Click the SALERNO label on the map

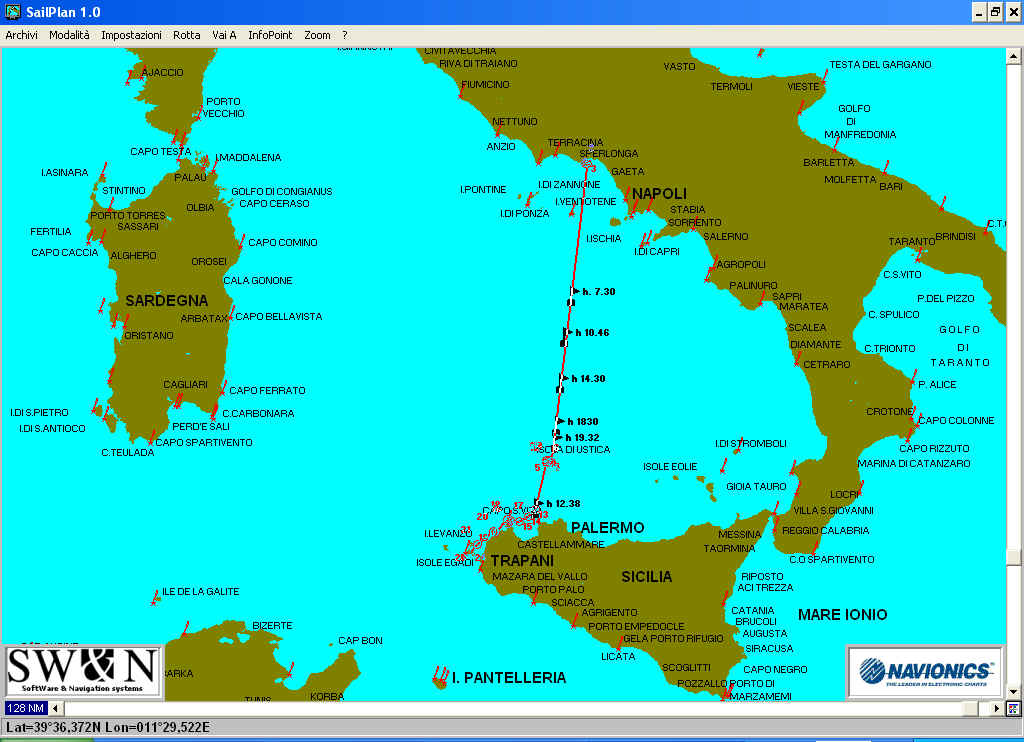pyautogui.click(x=726, y=236)
